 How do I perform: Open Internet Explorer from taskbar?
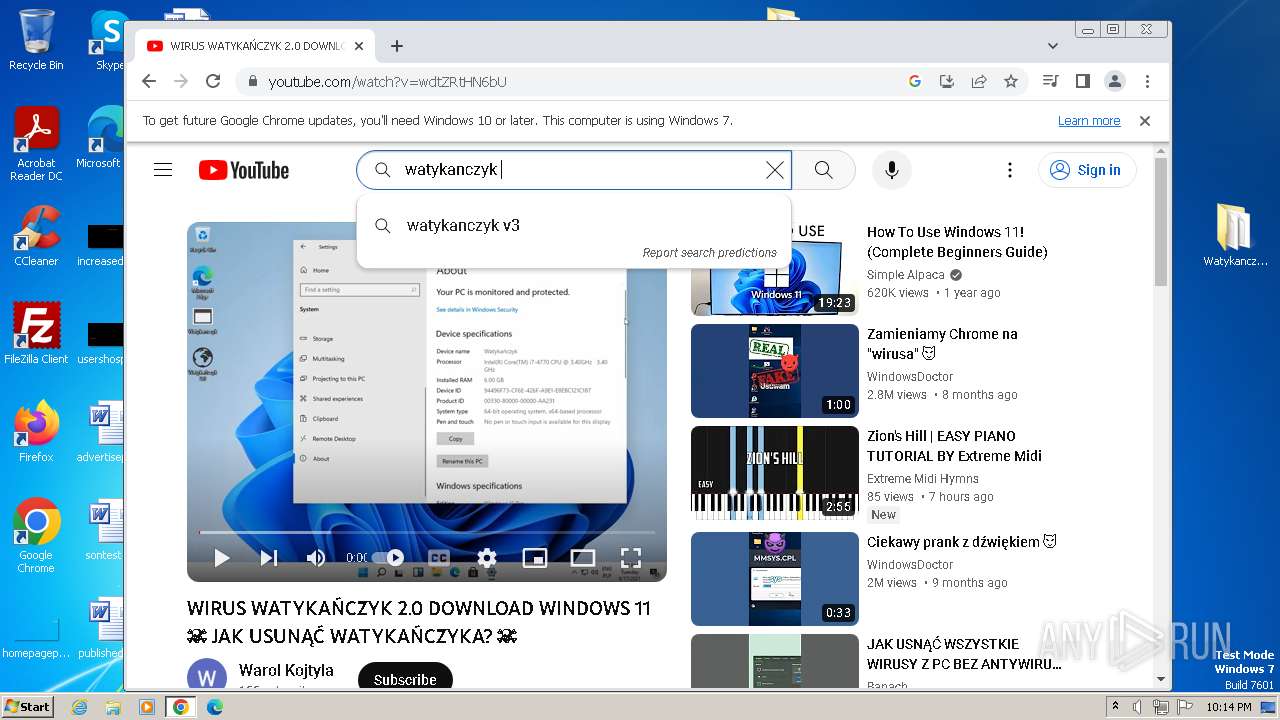(x=80, y=707)
